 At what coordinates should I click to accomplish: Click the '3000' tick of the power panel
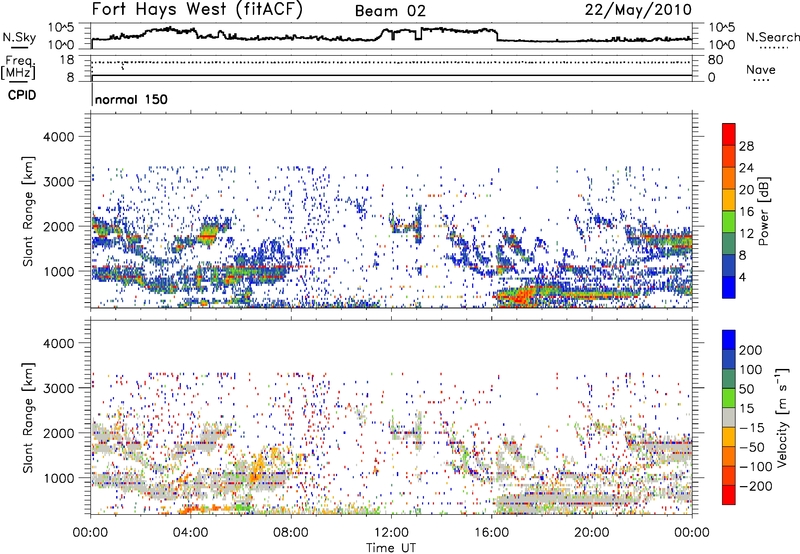pos(58,182)
